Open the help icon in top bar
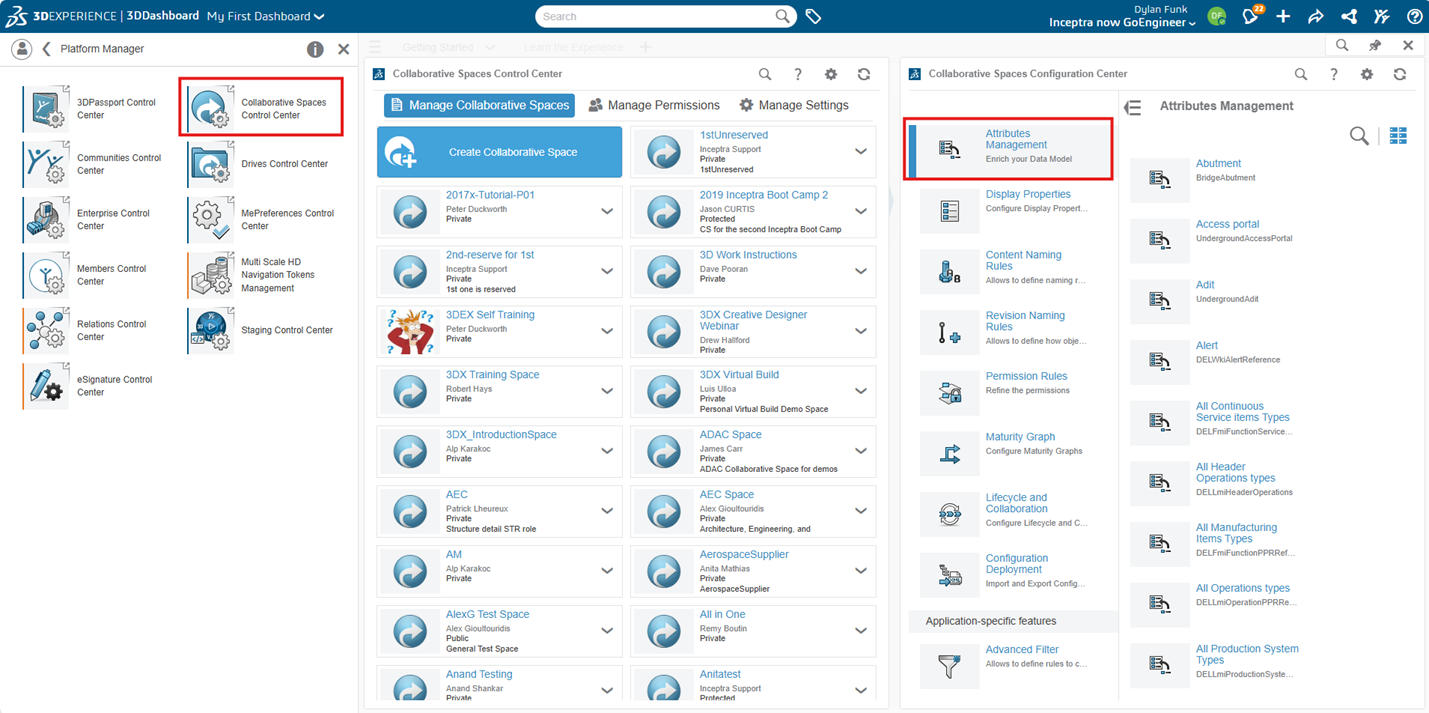 (x=1414, y=16)
